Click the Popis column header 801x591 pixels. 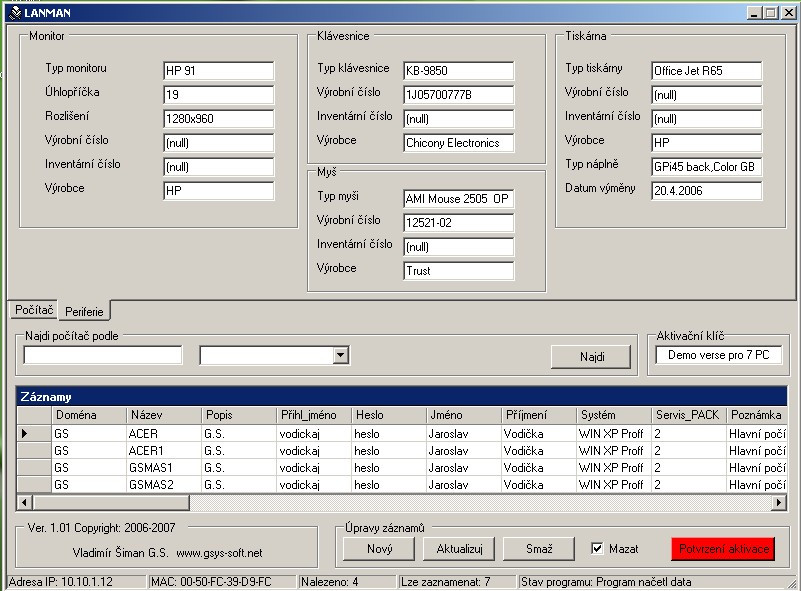pos(239,415)
